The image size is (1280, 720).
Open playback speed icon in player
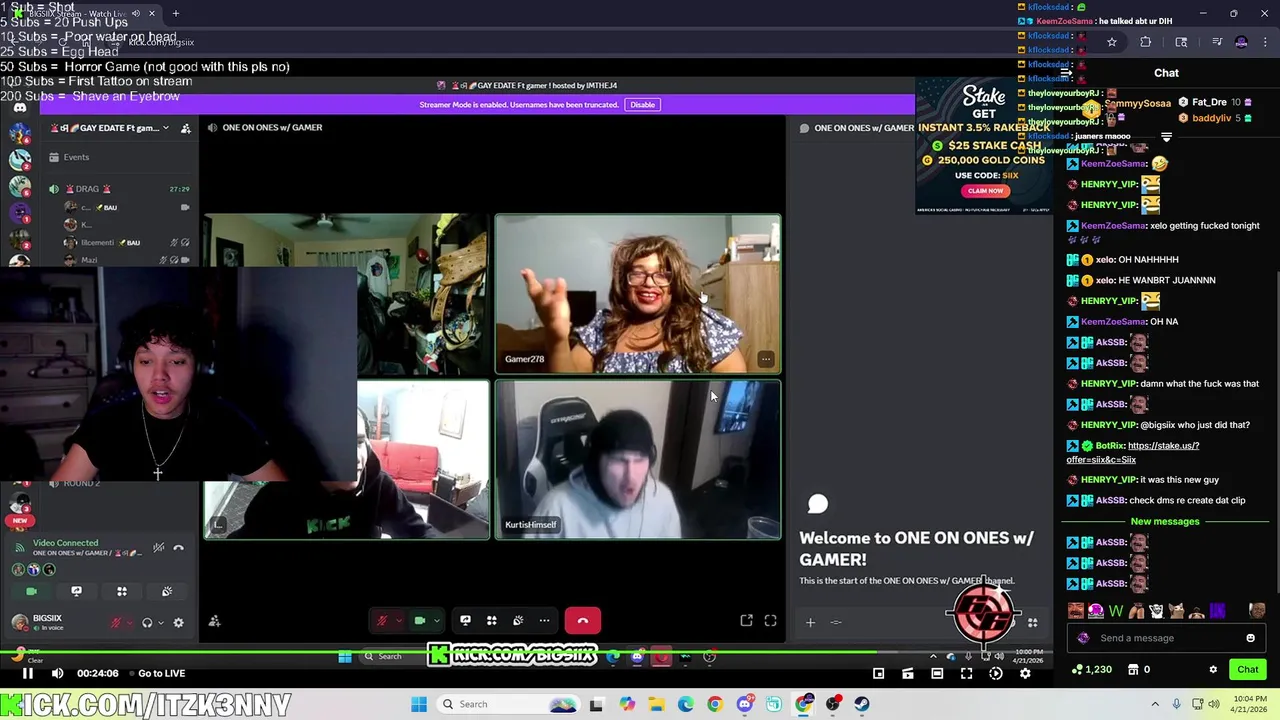click(x=996, y=674)
